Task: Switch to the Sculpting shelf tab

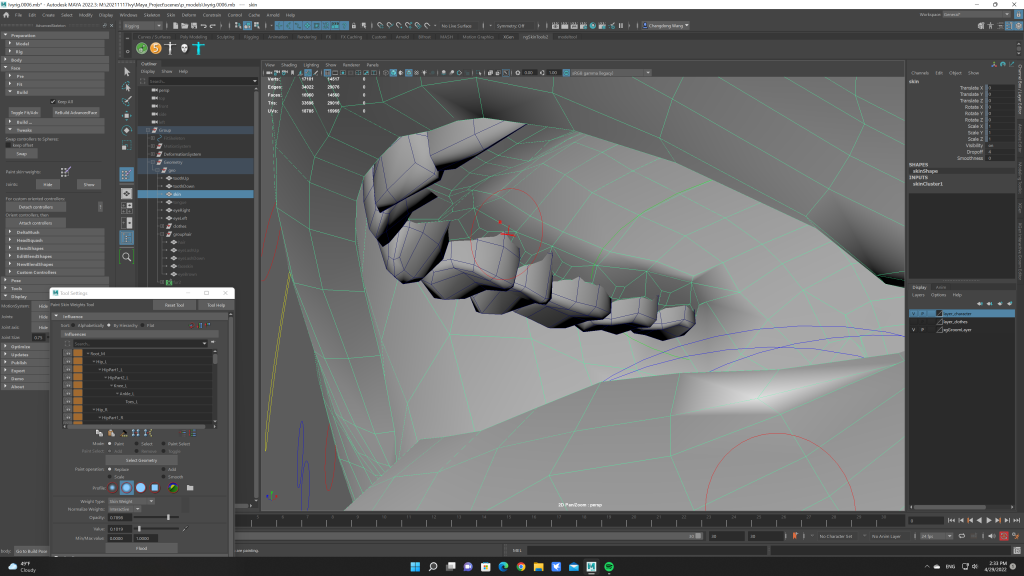Action: coord(225,36)
